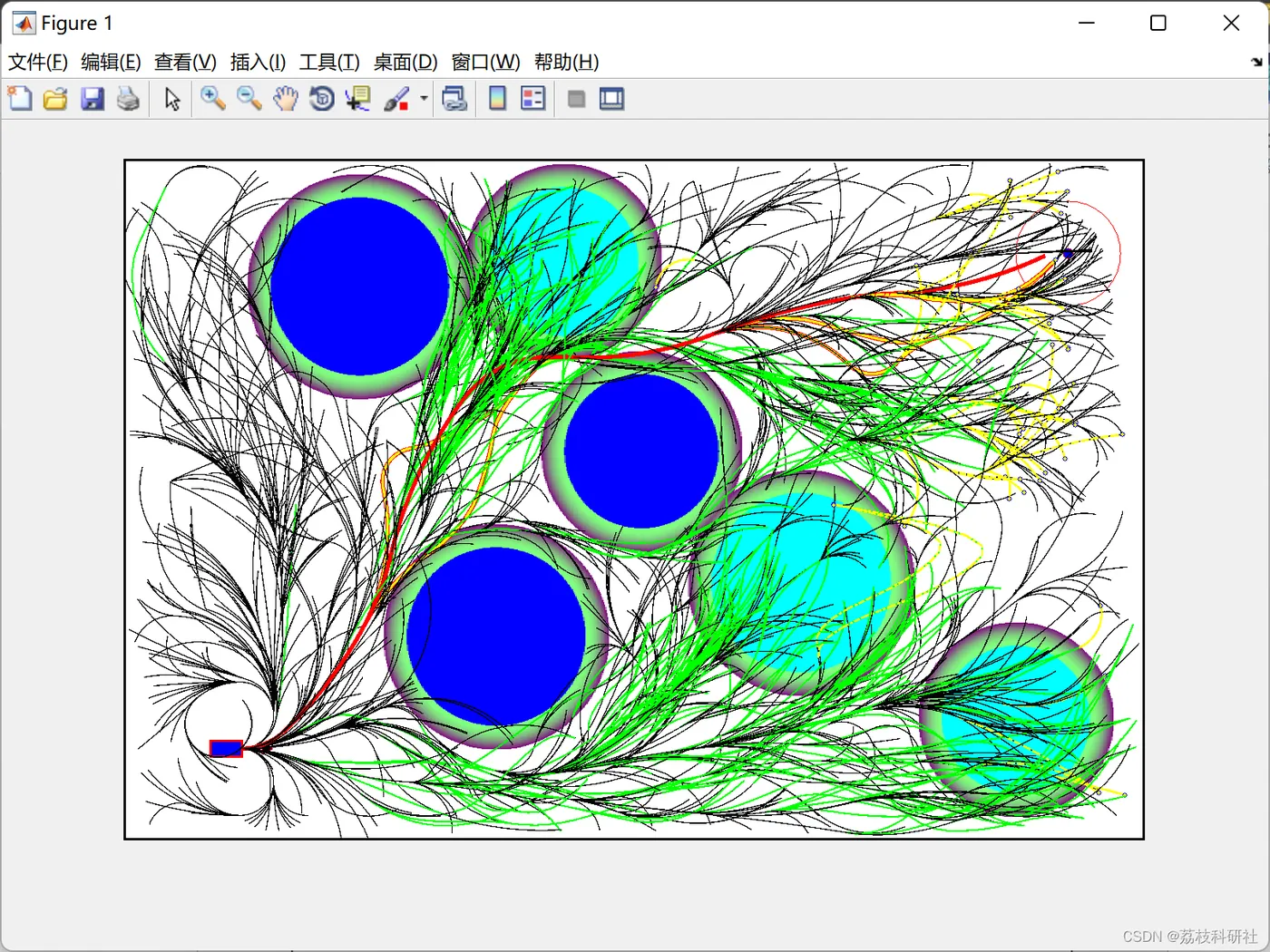This screenshot has width=1270, height=952.
Task: Open the 插入(I) menu
Action: click(258, 62)
